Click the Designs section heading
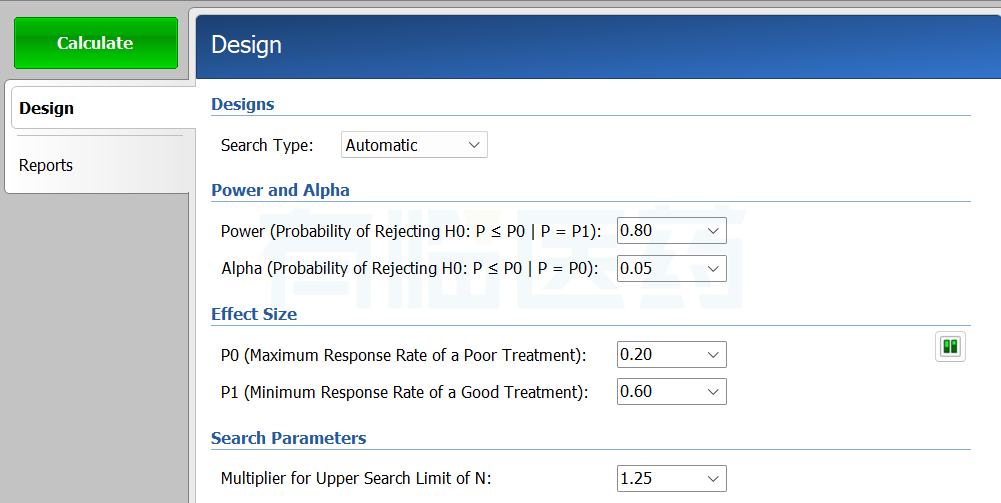Screen dimensions: 1001x503 (243, 104)
